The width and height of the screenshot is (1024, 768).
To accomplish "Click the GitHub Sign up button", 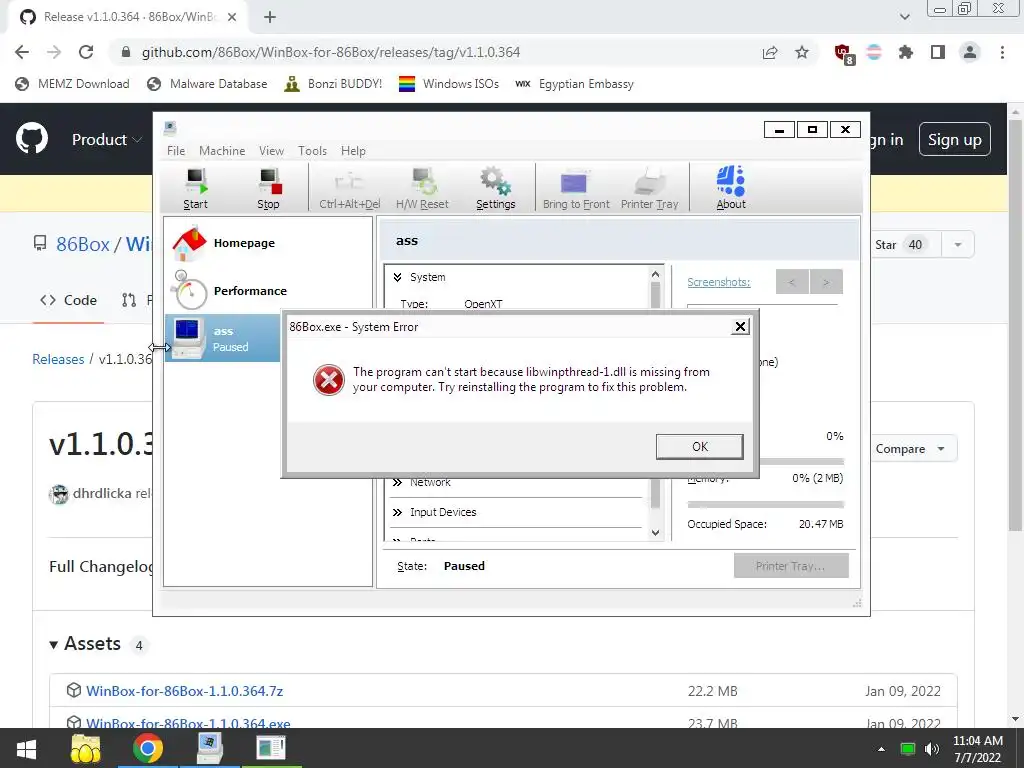I will [954, 139].
